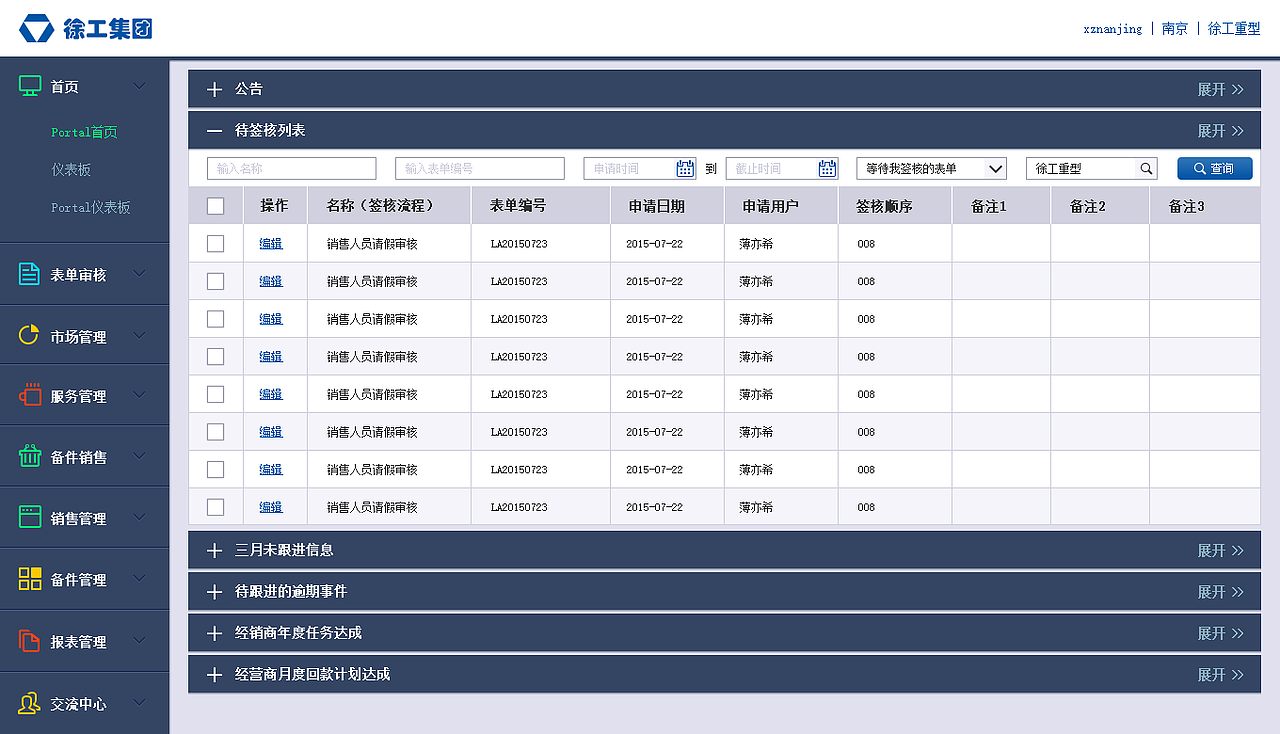
Task: Open 编辑 link on the first row
Action: pyautogui.click(x=271, y=243)
